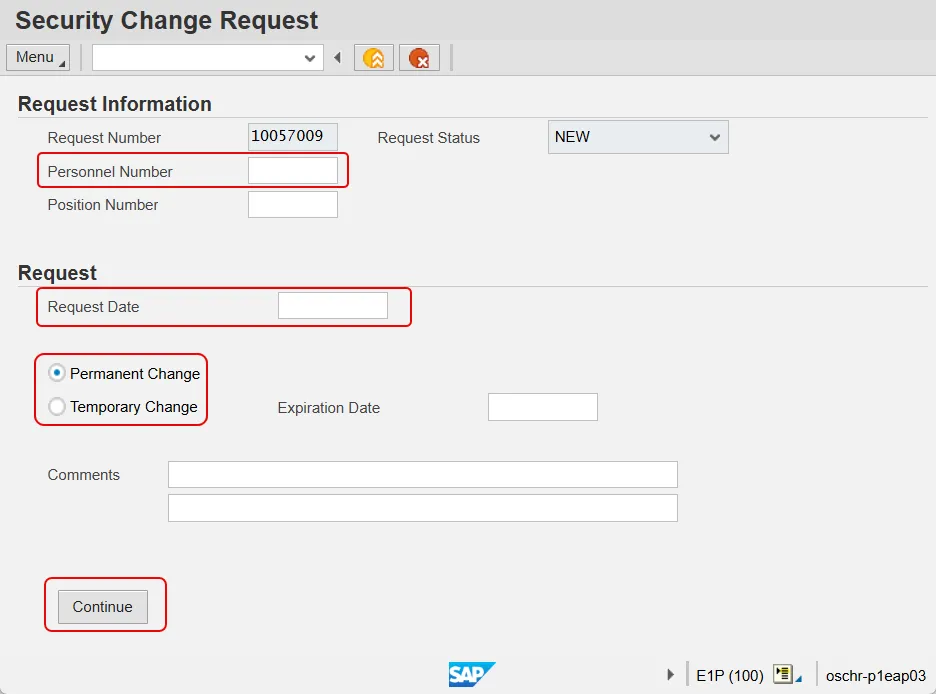Click the Position Number input field

click(x=292, y=205)
